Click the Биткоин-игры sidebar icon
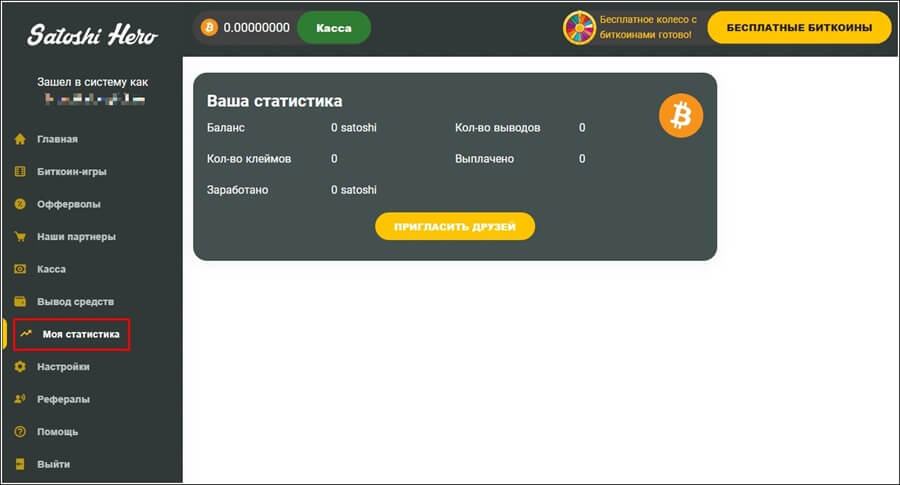Image resolution: width=900 pixels, height=485 pixels. (20, 171)
